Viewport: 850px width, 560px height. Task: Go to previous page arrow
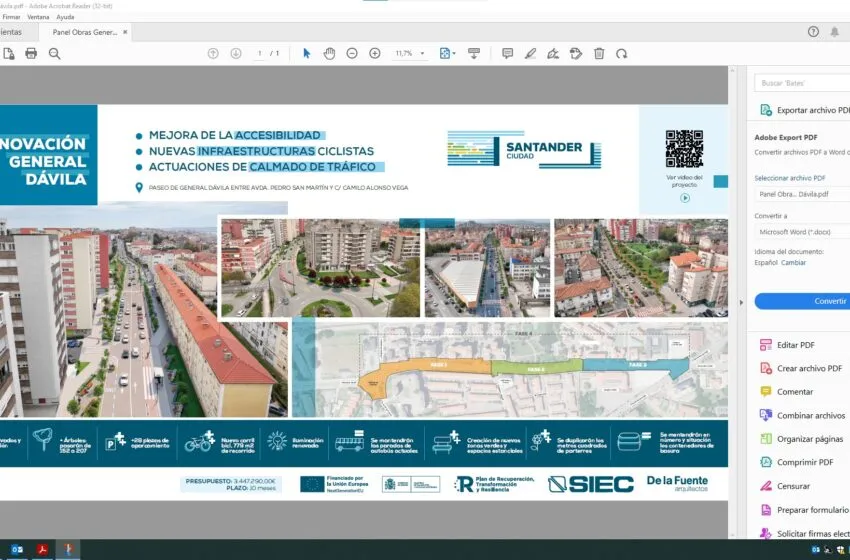coord(213,53)
